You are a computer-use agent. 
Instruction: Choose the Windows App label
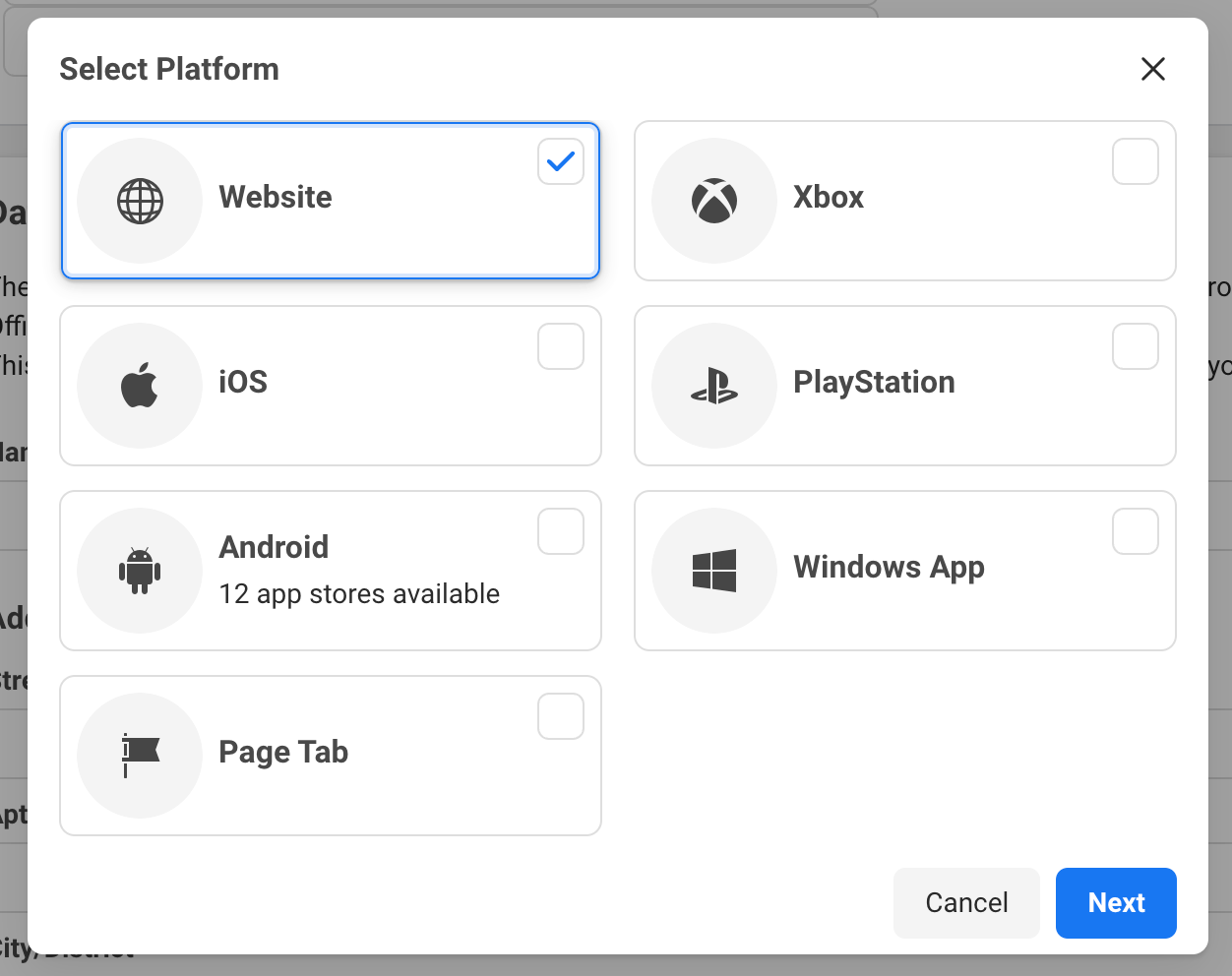coord(889,567)
